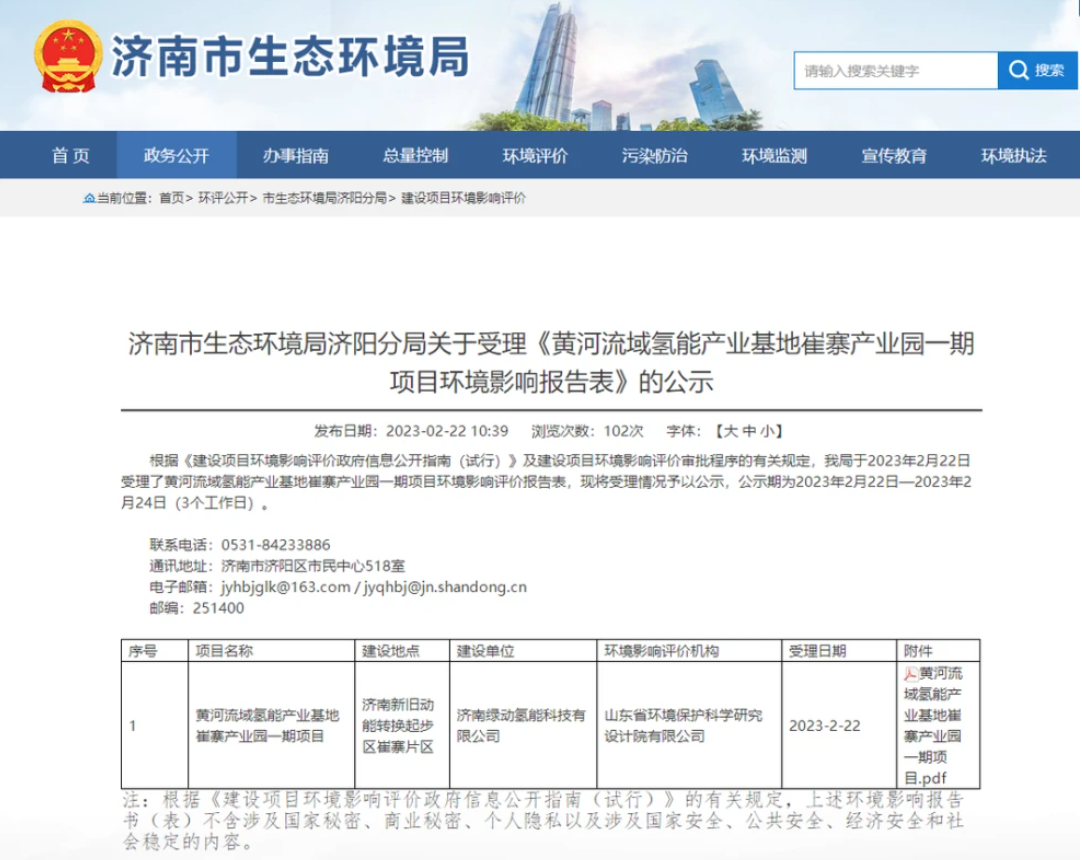This screenshot has height=860, width=1082.
Task: Set font size to 小
Action: point(767,431)
